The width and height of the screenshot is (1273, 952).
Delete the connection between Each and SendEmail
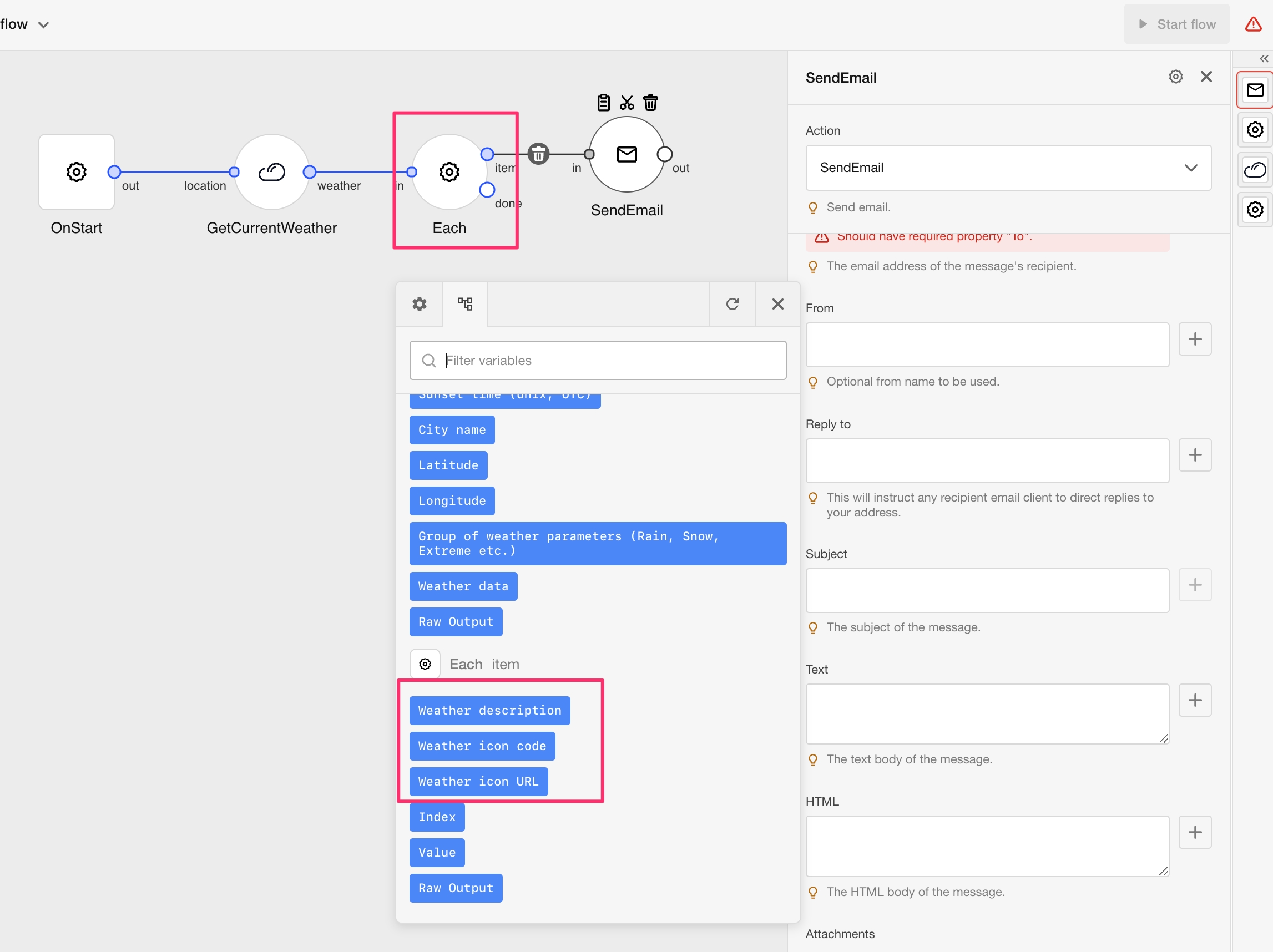[538, 154]
